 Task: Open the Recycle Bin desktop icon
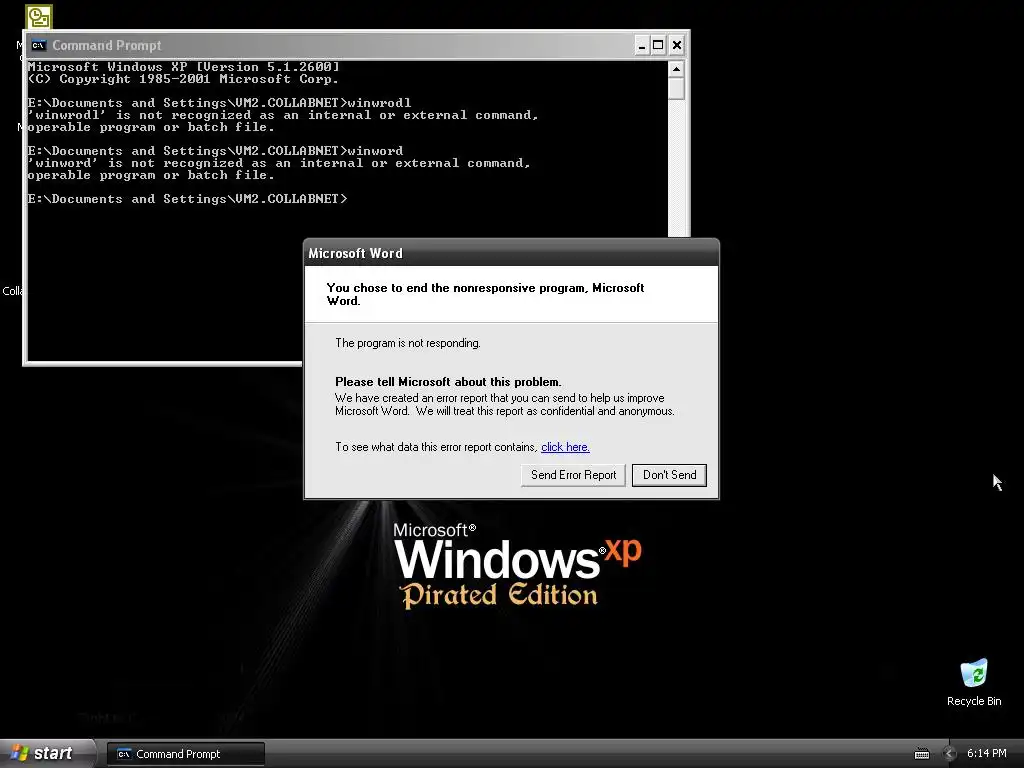coord(974,673)
